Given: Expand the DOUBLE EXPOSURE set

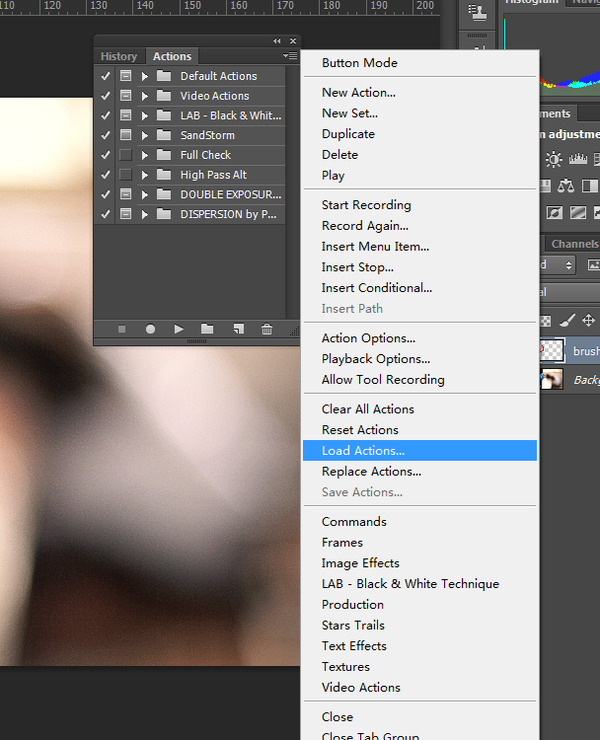Looking at the screenshot, I should click(144, 194).
